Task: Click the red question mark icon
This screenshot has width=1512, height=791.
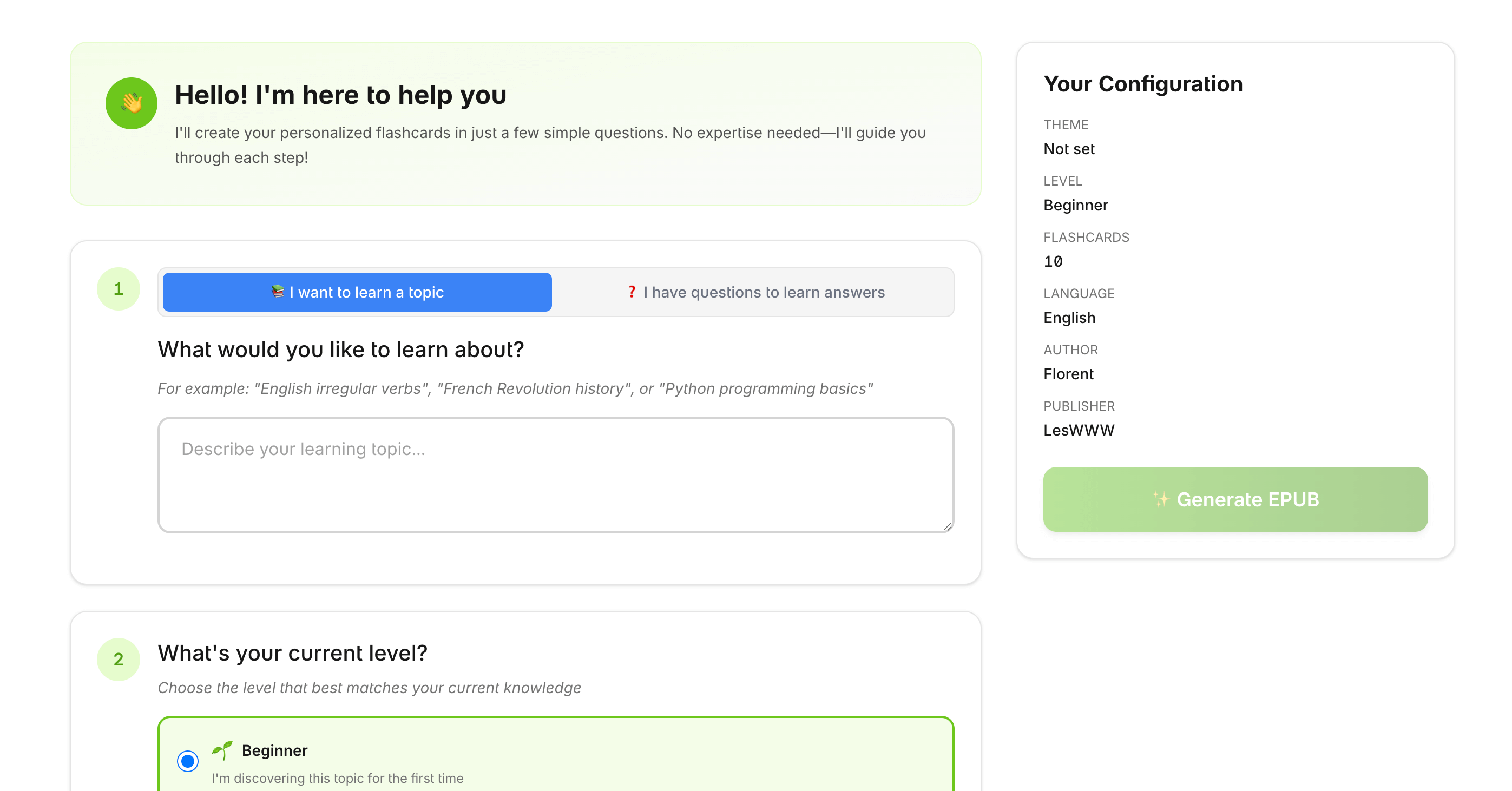Action: coord(632,292)
